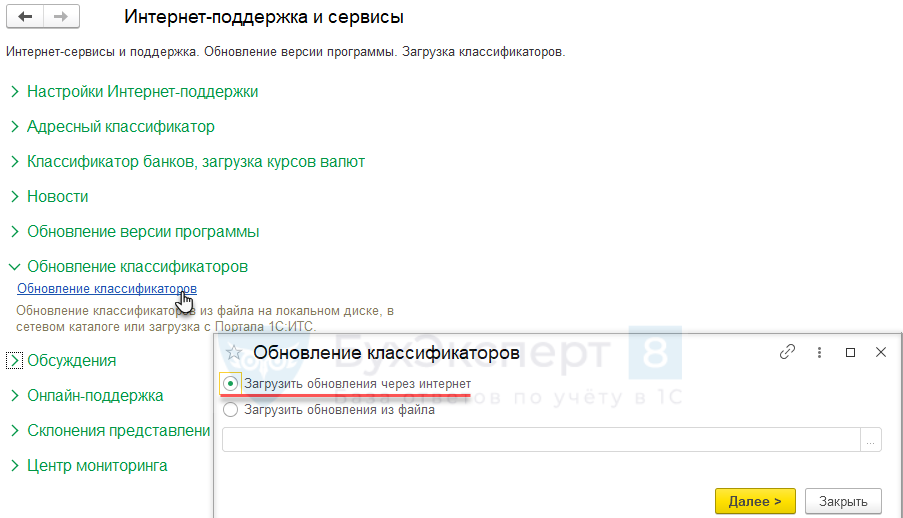
Task: Expand the Центр мониторинга section
Action: 15,466
